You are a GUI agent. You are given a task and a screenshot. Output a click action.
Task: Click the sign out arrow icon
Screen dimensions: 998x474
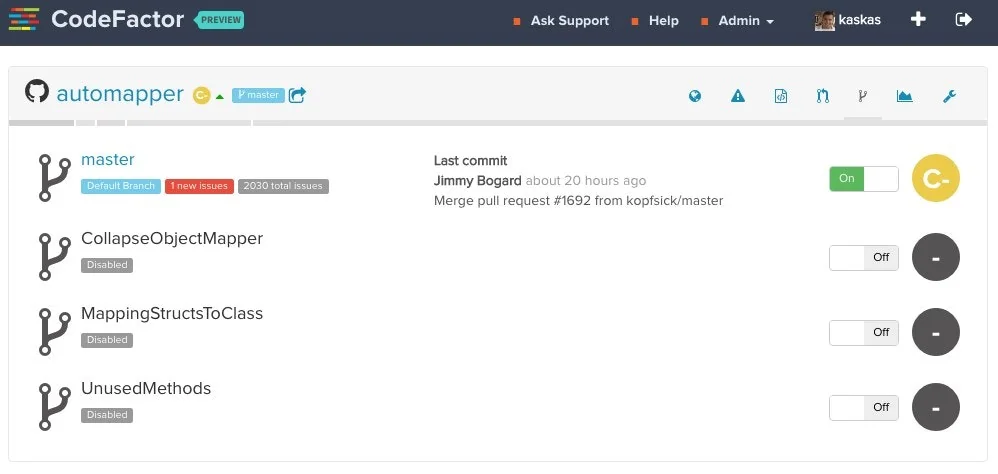click(964, 19)
